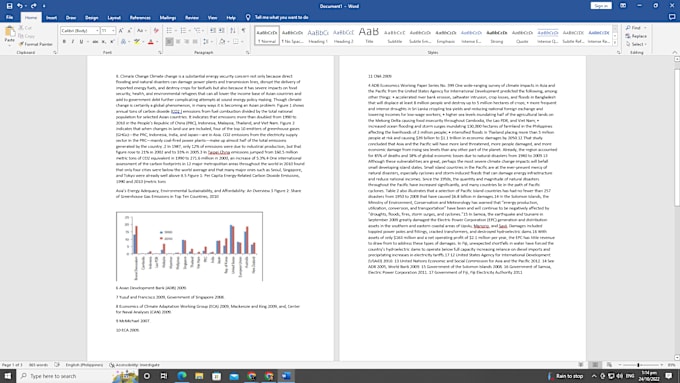680x383 pixels.
Task: Apply superscript formatting
Action: 112,42
